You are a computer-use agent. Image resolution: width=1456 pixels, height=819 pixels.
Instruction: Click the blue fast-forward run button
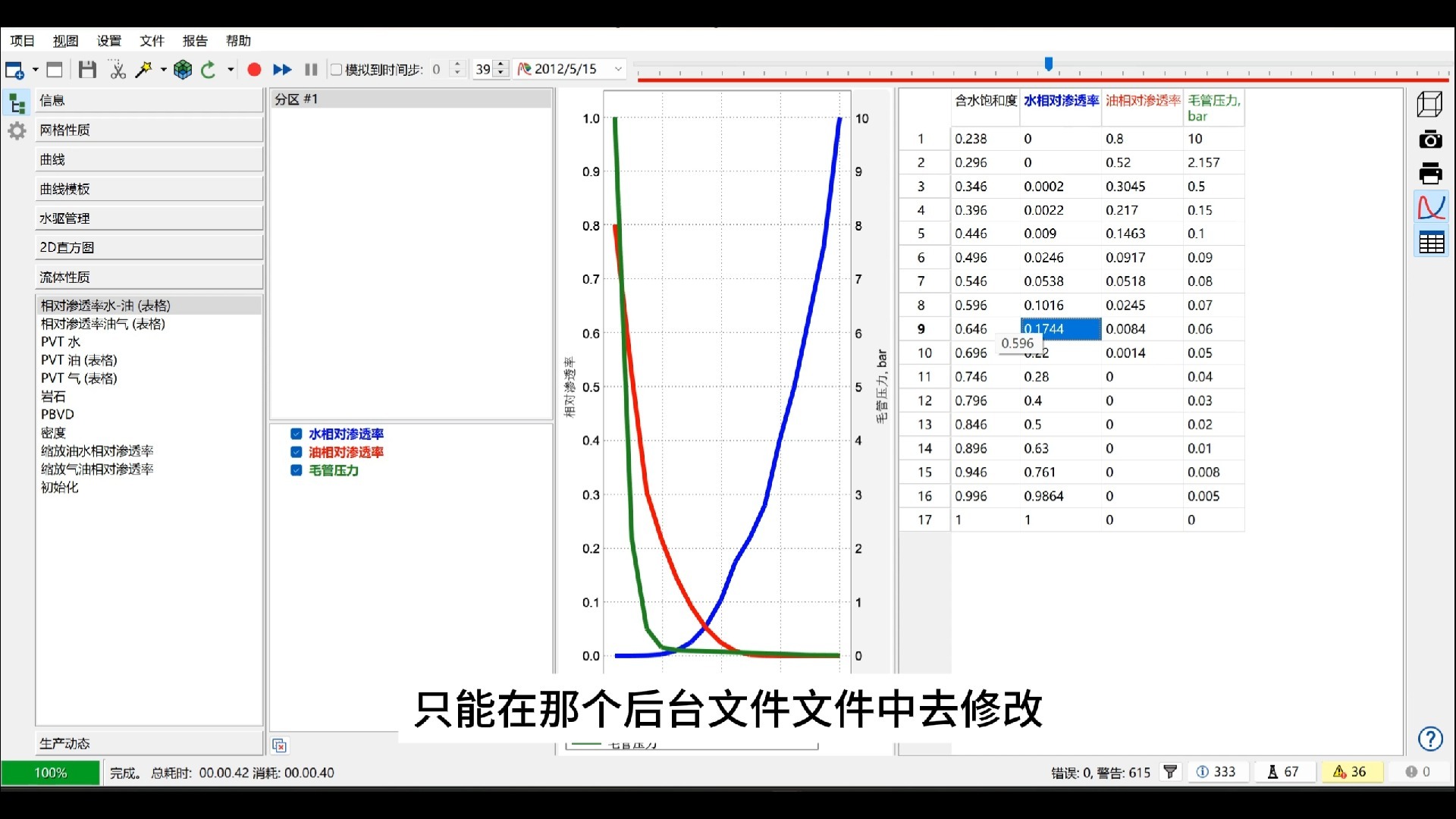tap(282, 70)
